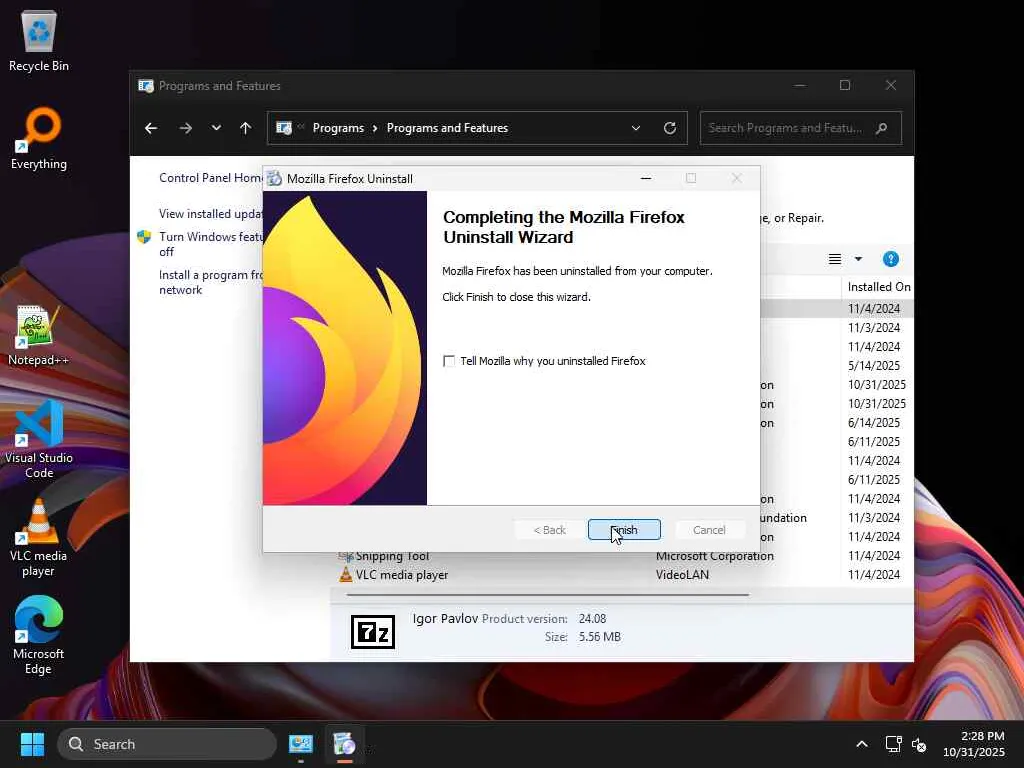Viewport: 1024px width, 768px height.
Task: Open Install a program from network link
Action: click(x=210, y=282)
